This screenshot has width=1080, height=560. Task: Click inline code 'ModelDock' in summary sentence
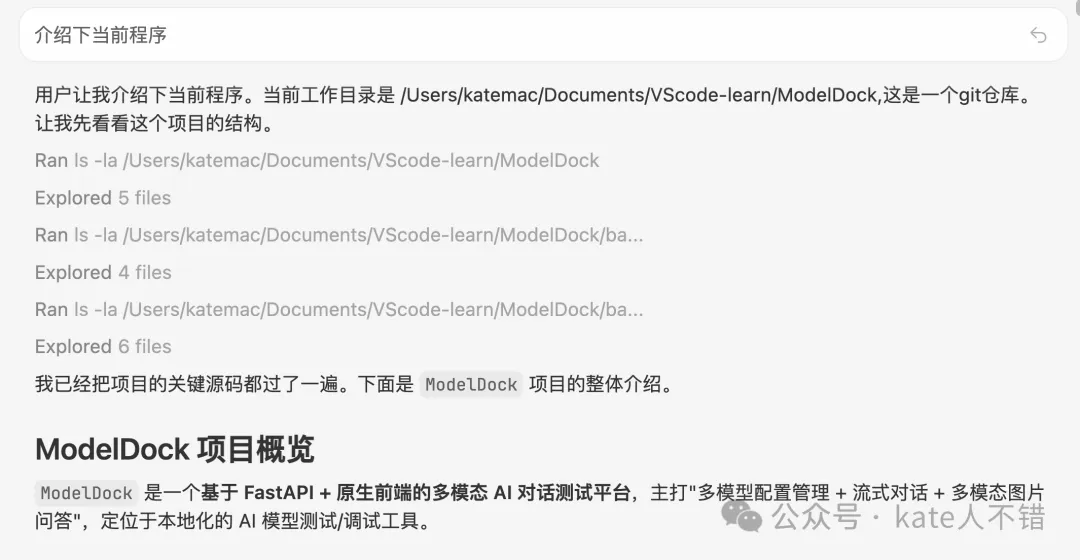point(471,384)
